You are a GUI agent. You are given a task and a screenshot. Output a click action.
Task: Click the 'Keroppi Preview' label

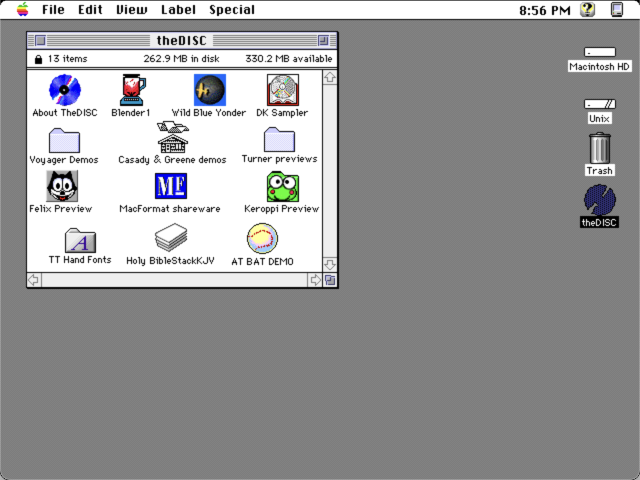[282, 209]
